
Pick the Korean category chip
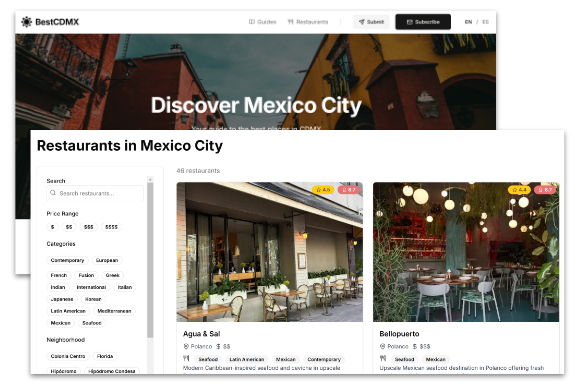click(x=93, y=299)
